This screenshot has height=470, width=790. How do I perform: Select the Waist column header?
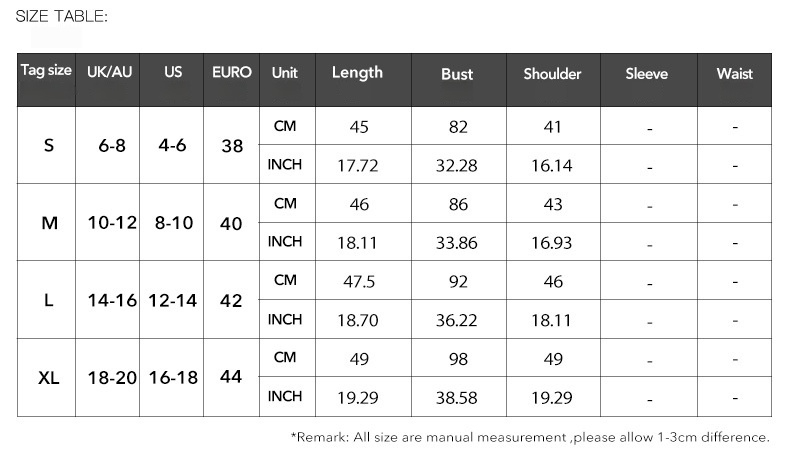(x=734, y=74)
